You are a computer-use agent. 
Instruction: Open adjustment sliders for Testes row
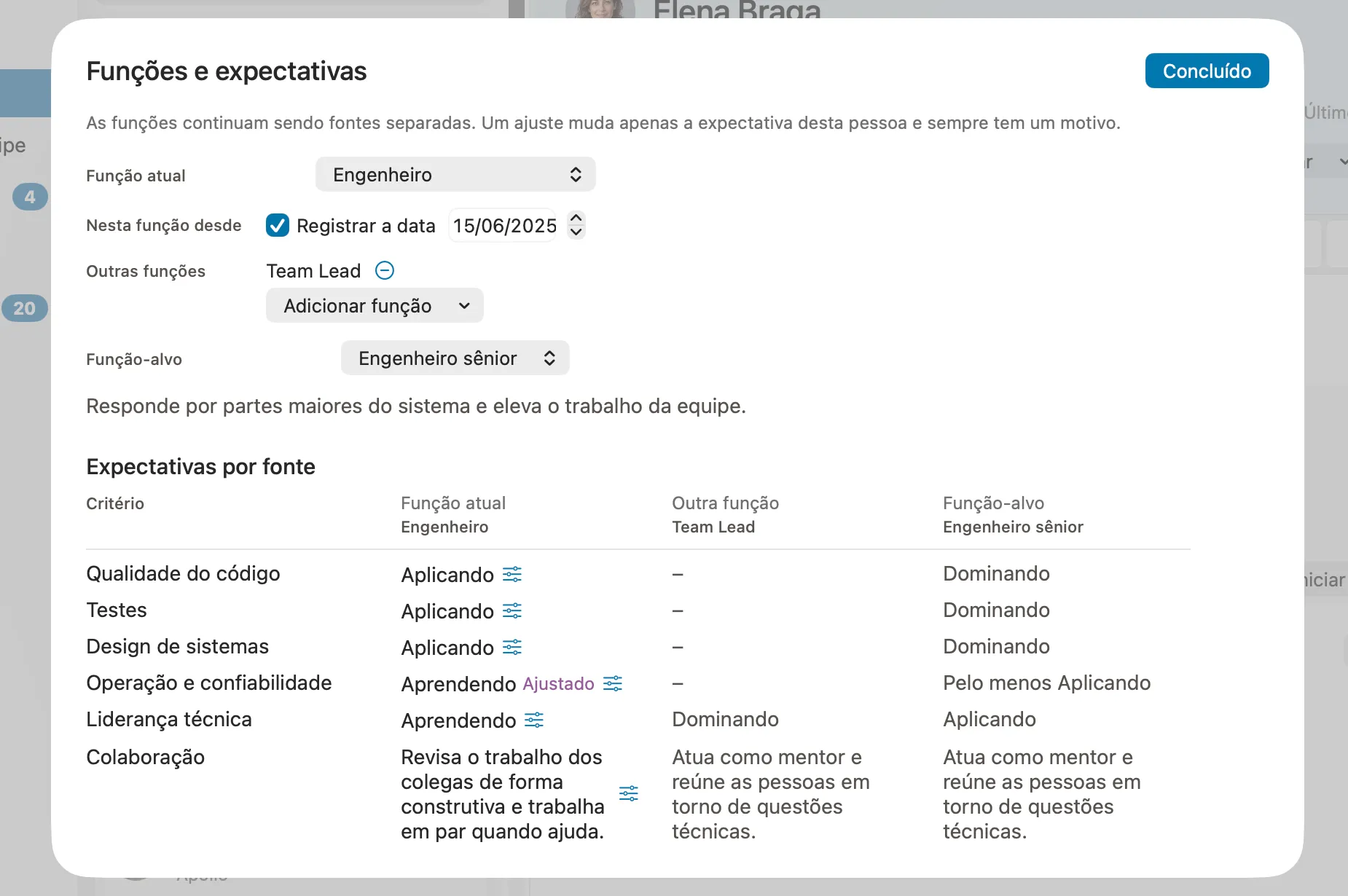pos(512,611)
